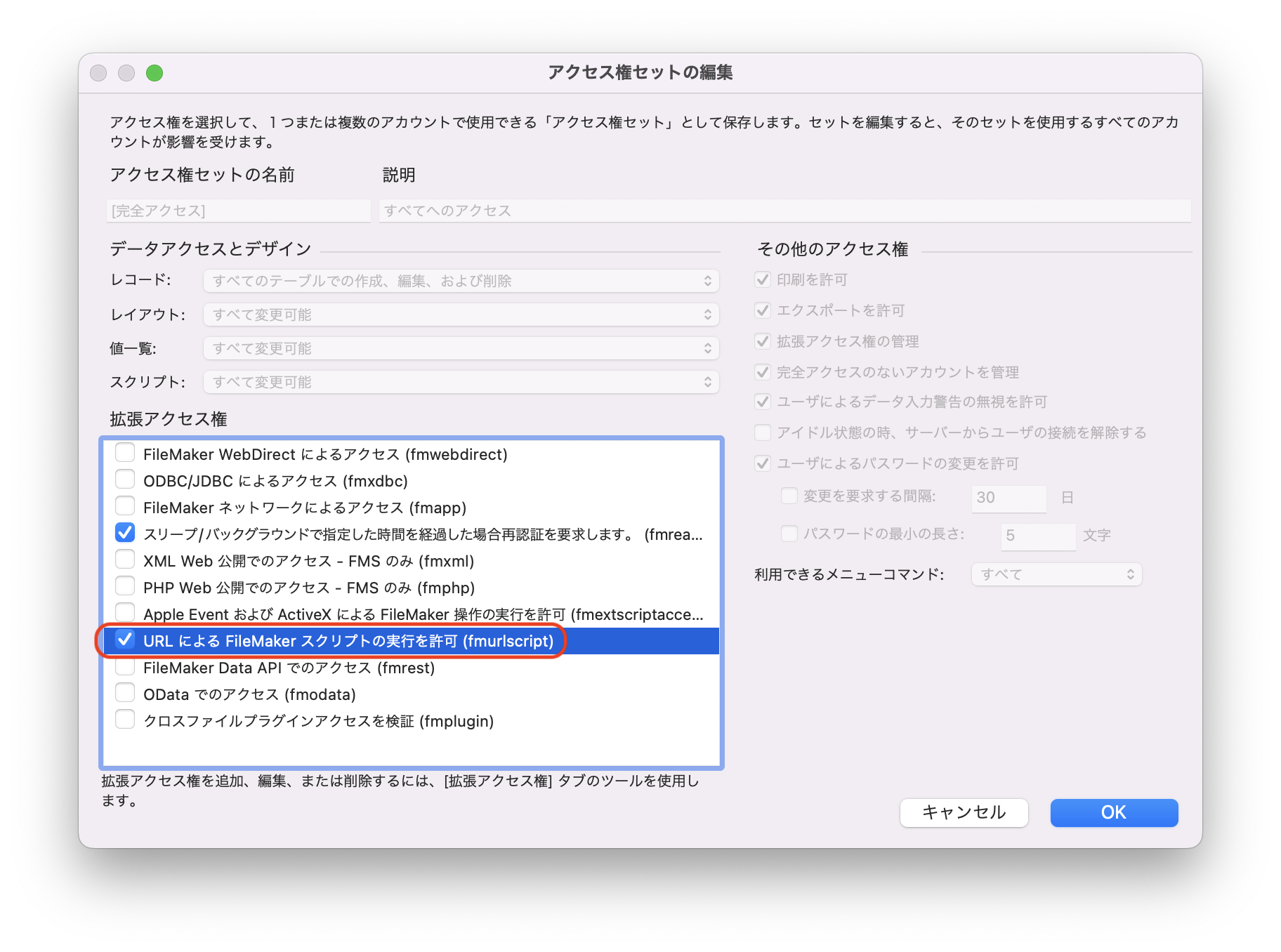
Task: Toggle 印刷を許可 checkbox
Action: 763,279
